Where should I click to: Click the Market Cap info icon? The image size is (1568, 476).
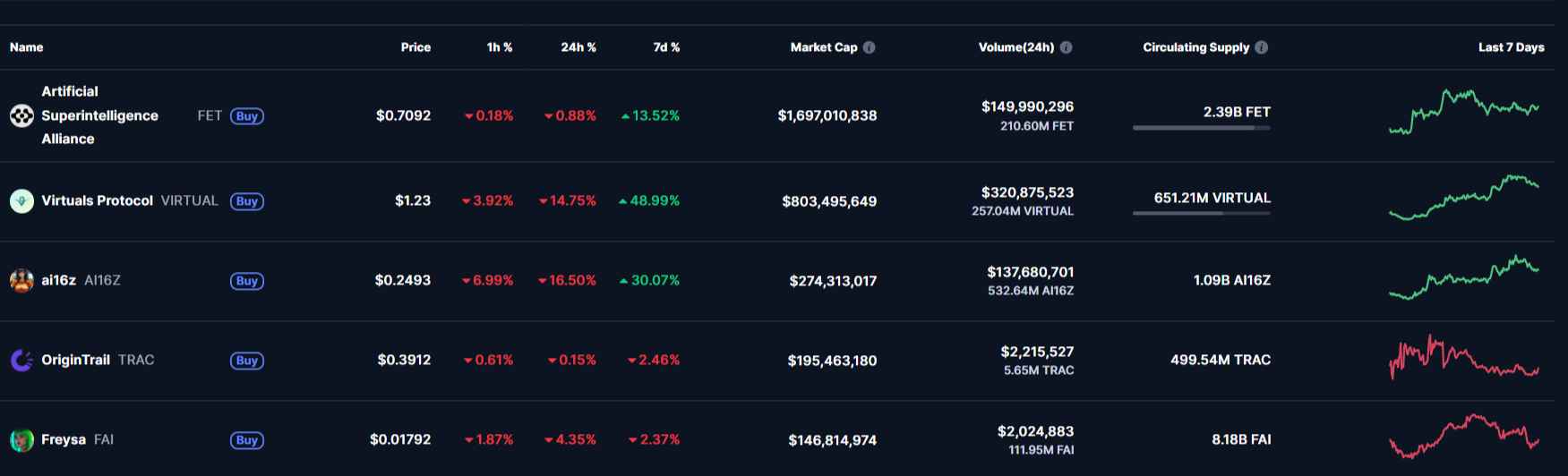point(869,47)
